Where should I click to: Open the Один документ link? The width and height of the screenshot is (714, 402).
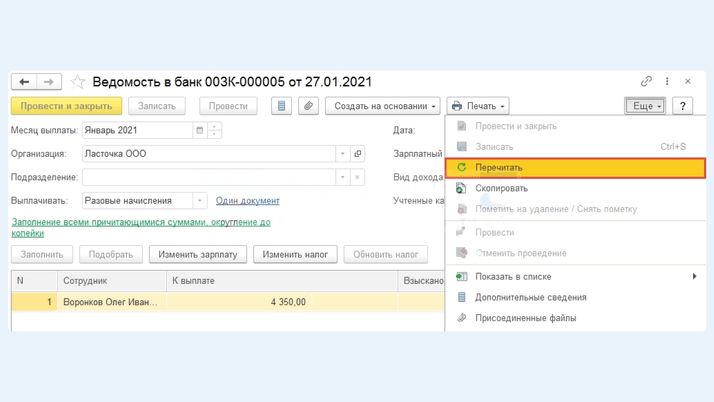point(248,201)
